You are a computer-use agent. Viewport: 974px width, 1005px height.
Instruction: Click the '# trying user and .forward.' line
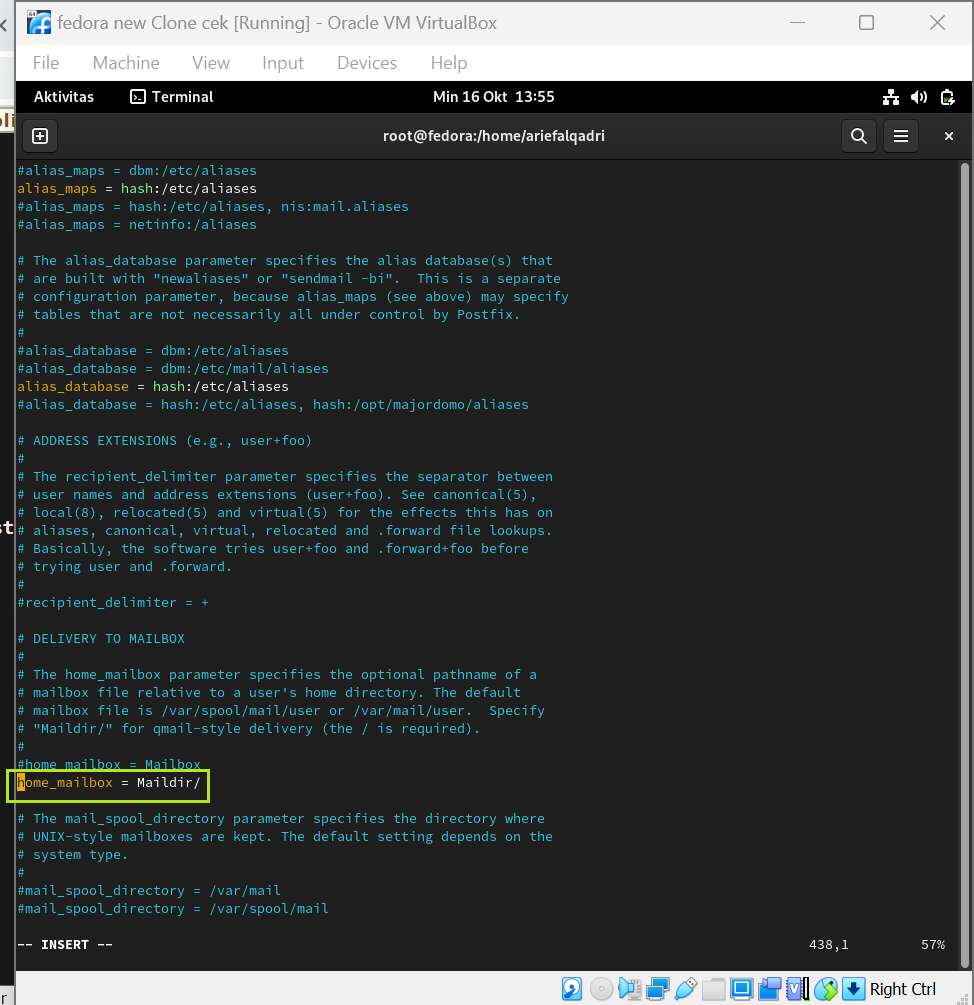[125, 567]
